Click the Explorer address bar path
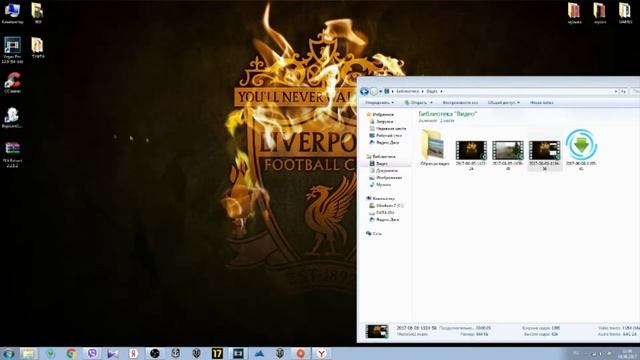This screenshot has height=360, width=640. 498,91
